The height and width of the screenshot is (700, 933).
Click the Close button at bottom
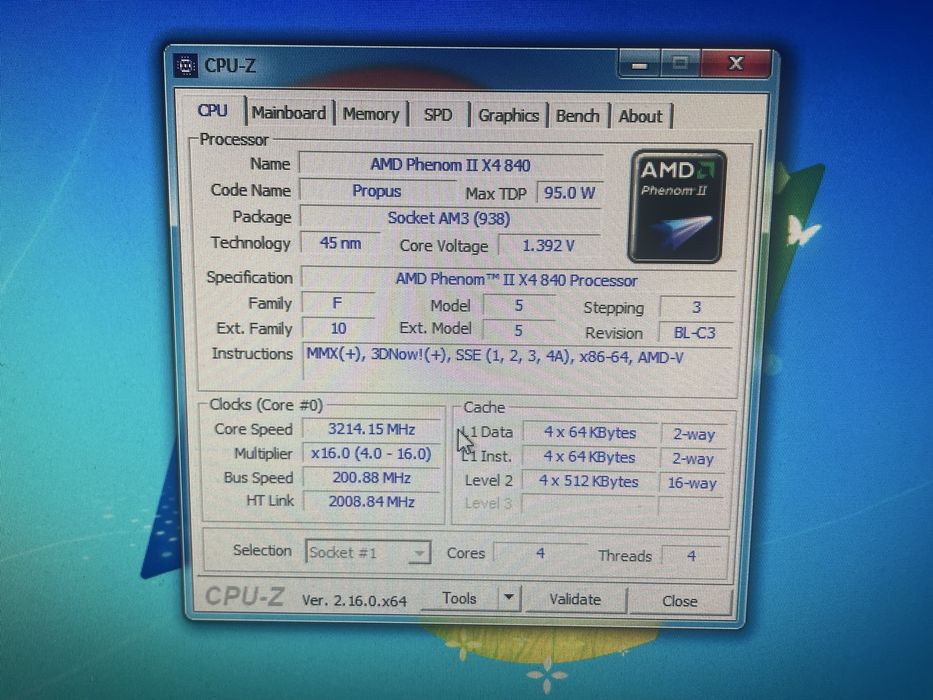pyautogui.click(x=680, y=601)
